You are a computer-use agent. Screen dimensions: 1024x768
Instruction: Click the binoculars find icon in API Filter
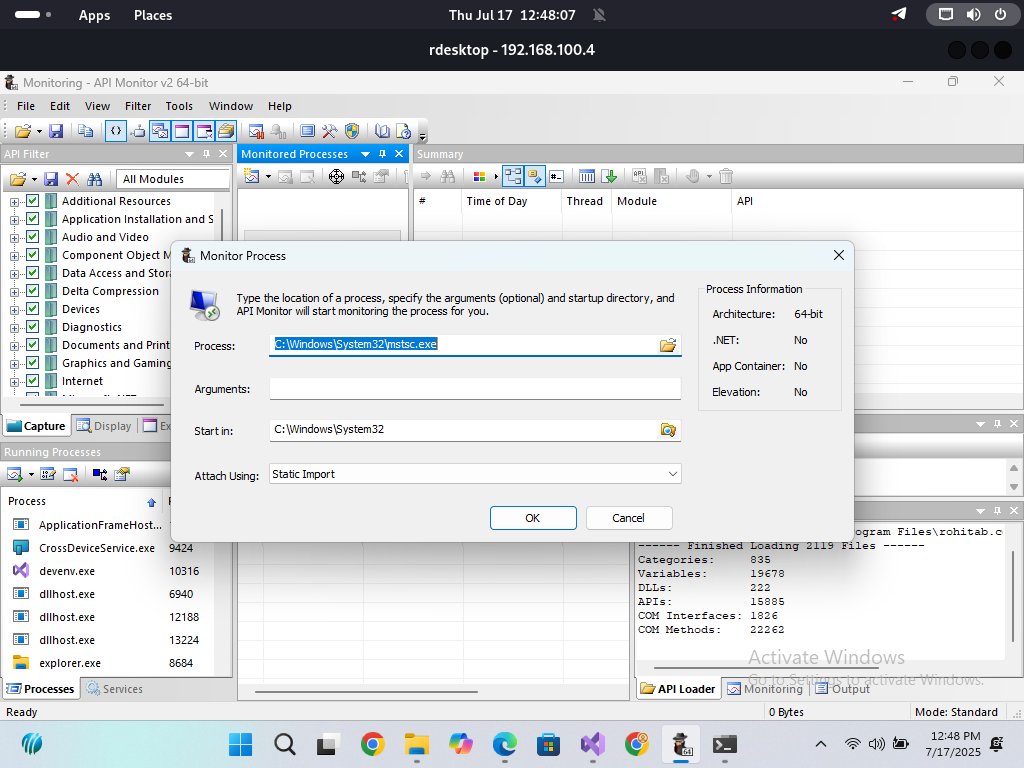point(95,179)
